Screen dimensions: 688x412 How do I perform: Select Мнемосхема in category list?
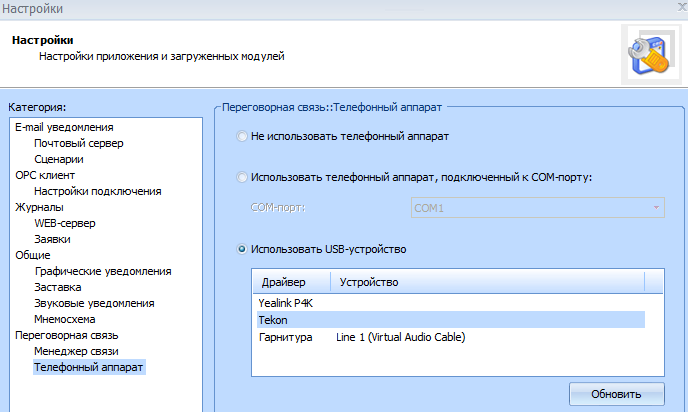[x=68, y=319]
